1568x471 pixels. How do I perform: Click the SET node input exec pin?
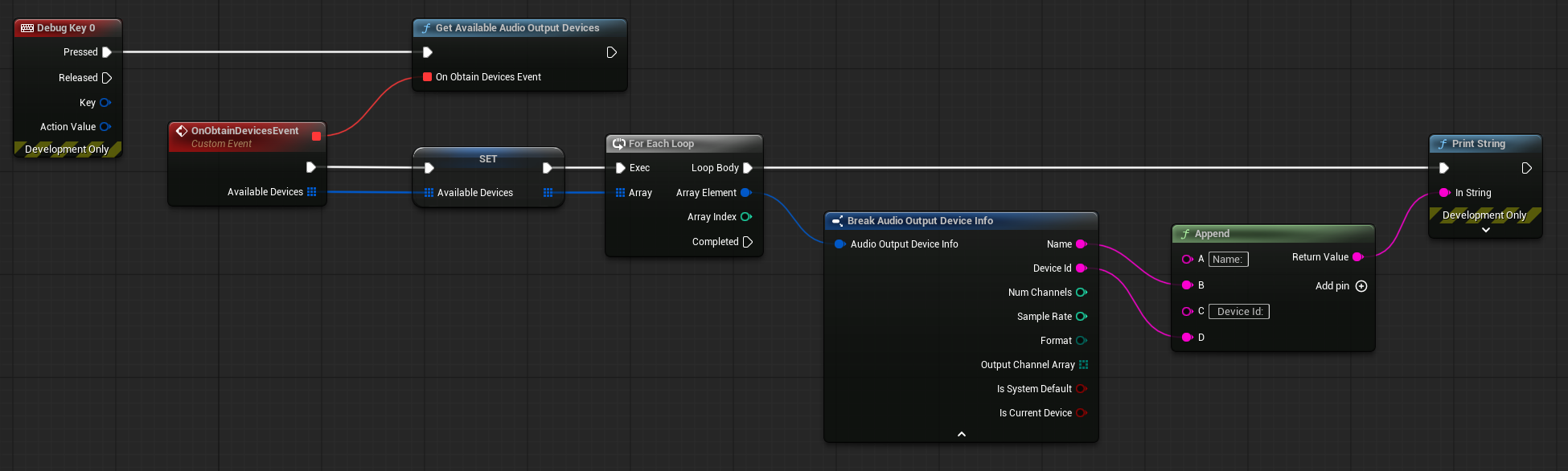(429, 168)
